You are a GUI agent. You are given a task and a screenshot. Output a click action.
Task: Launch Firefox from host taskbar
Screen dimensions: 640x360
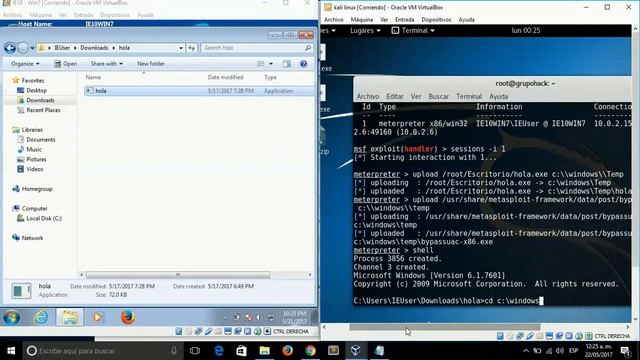(x=287, y=351)
